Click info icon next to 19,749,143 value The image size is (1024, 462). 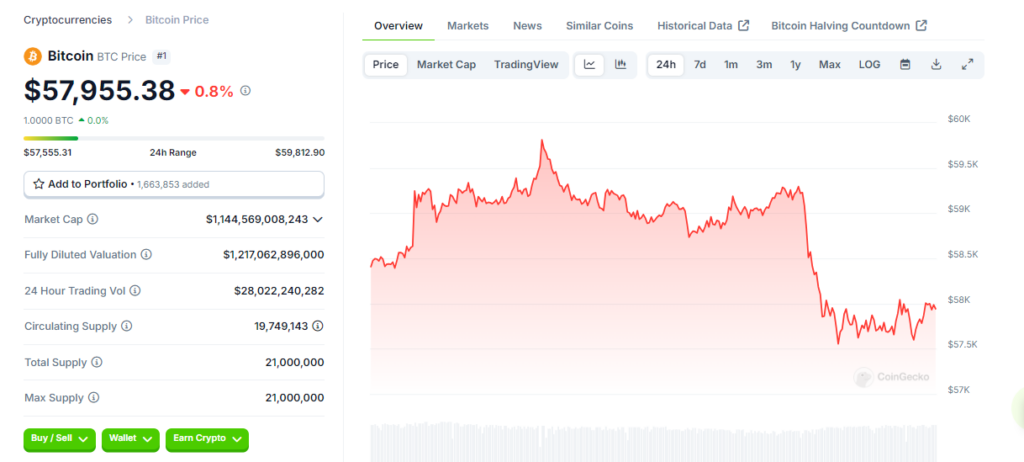point(318,326)
